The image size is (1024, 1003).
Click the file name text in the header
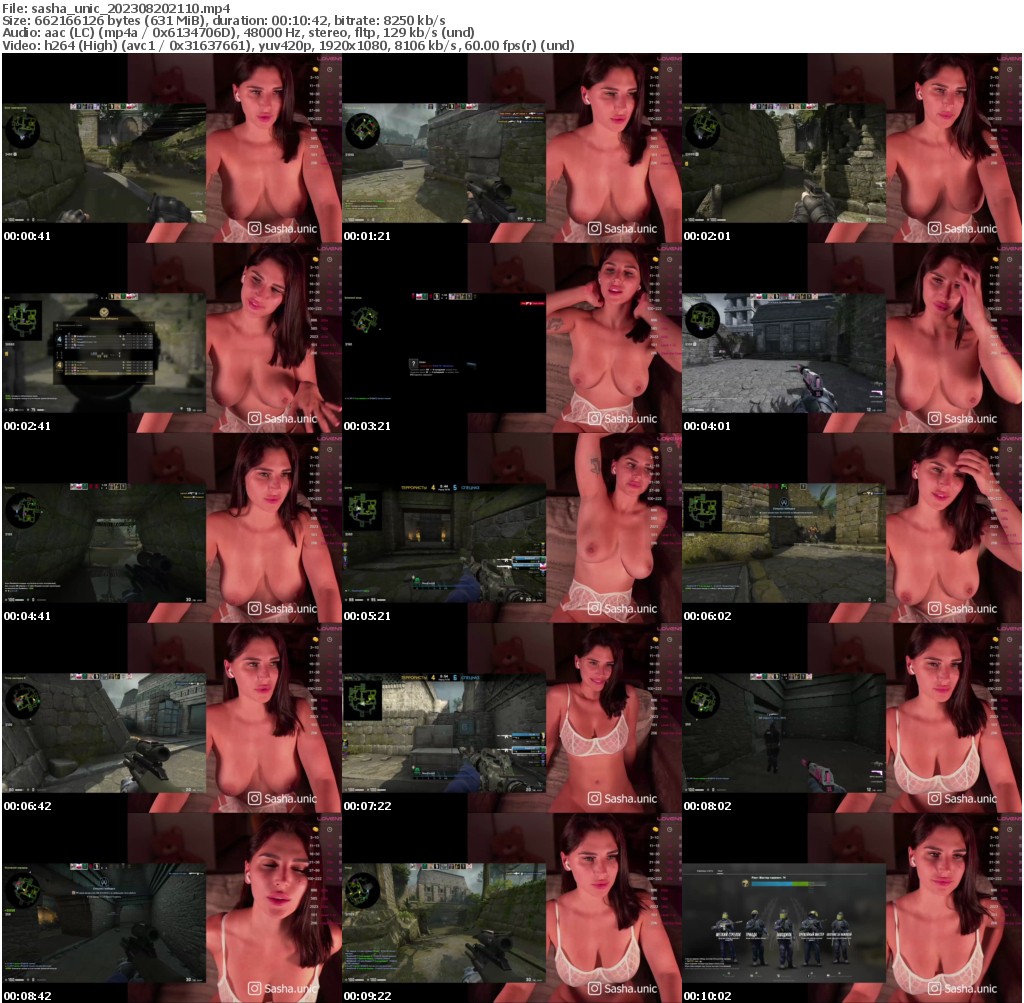(117, 8)
